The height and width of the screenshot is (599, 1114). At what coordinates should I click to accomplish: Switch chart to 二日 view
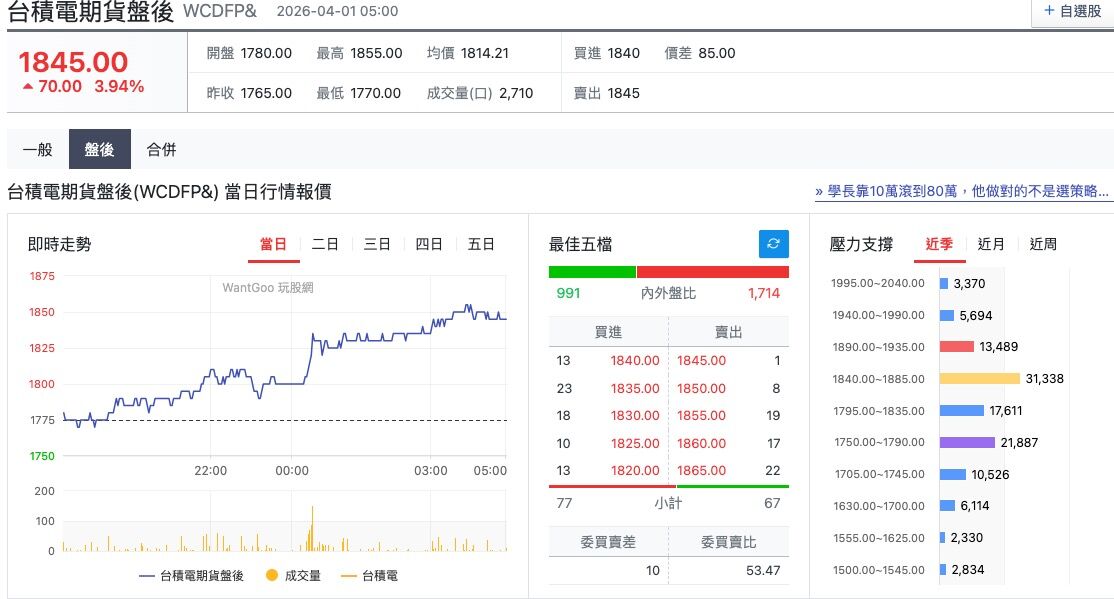325,244
